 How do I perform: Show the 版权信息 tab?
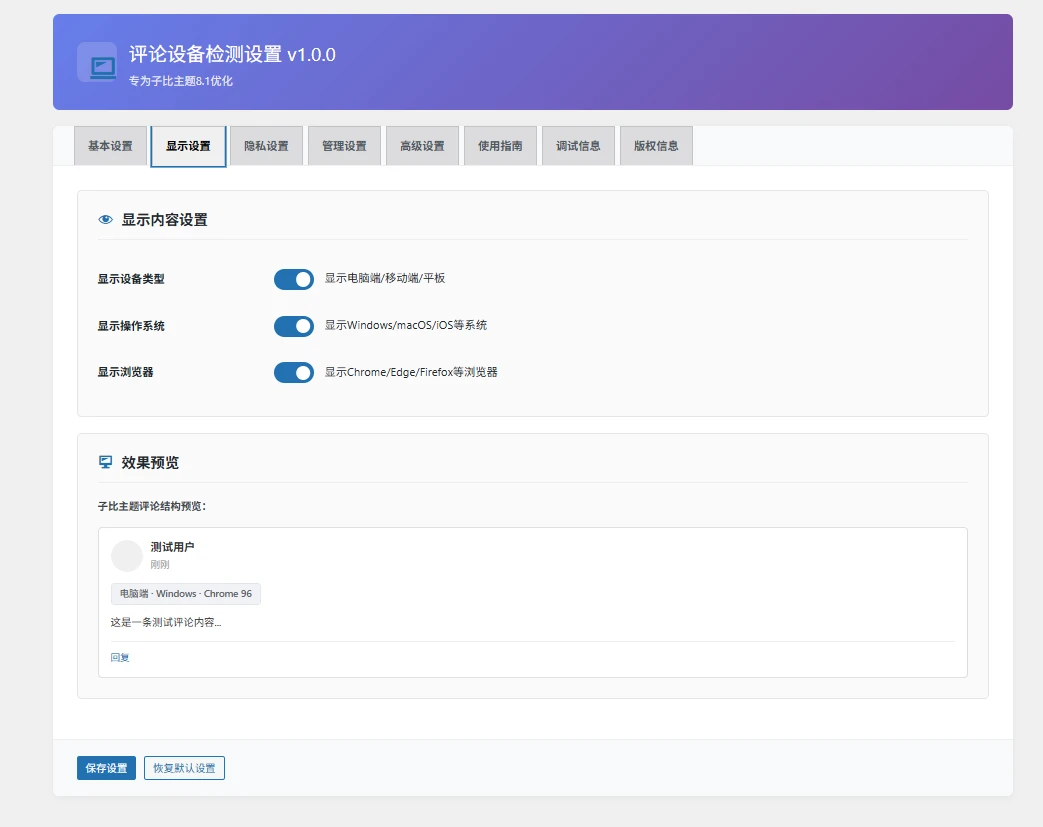click(x=656, y=146)
